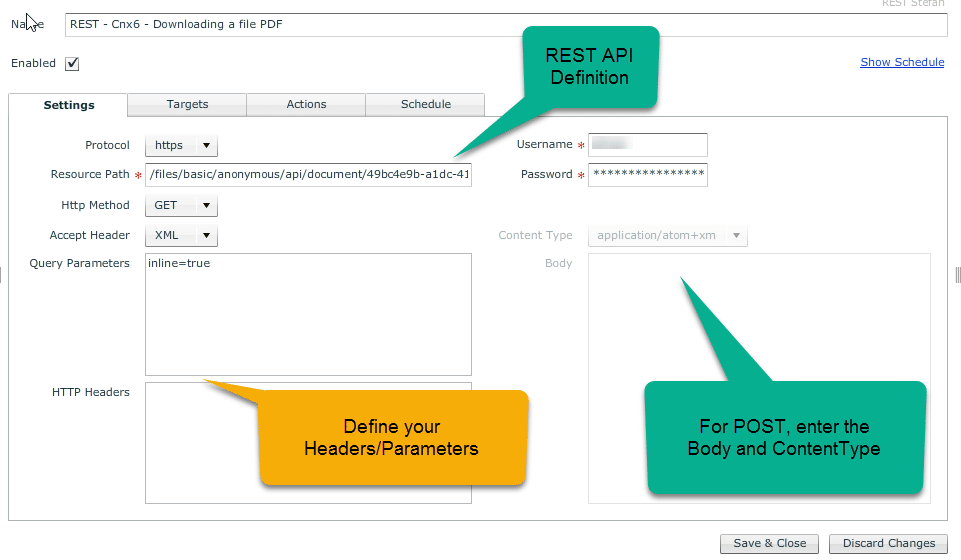Switch to the Actions tab
The image size is (961, 560).
306,104
